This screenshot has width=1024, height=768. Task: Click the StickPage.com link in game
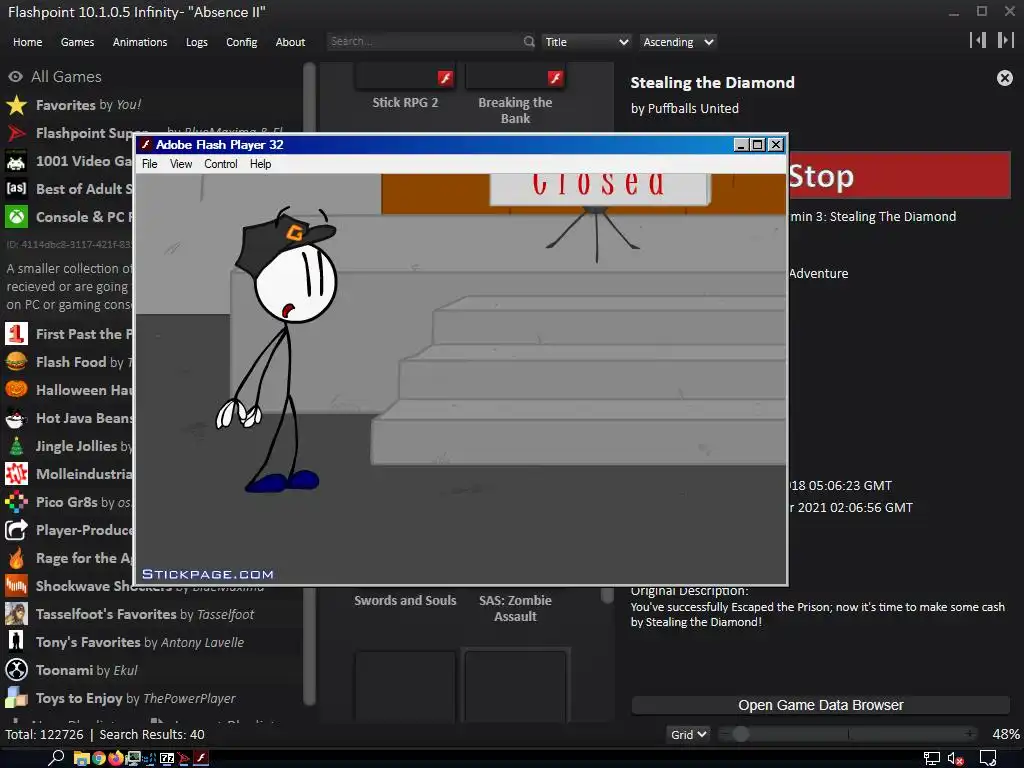click(x=208, y=574)
